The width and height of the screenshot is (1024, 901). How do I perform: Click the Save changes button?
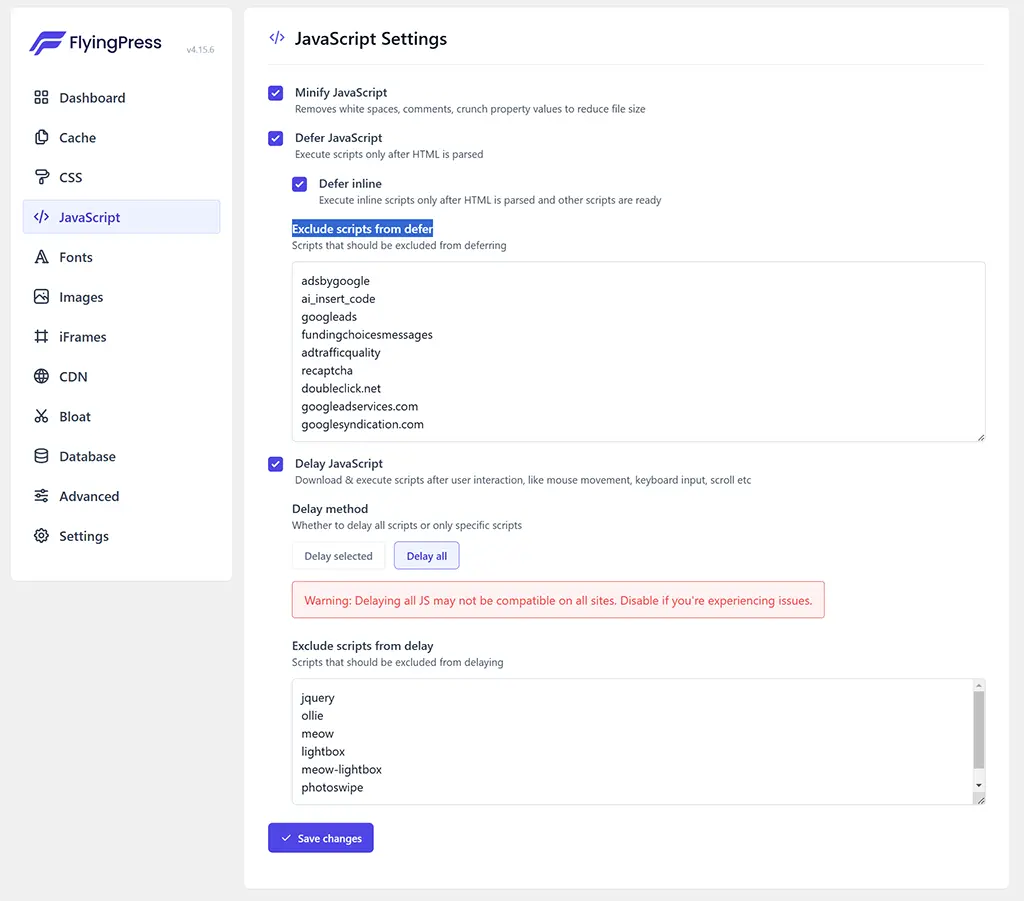coord(320,837)
